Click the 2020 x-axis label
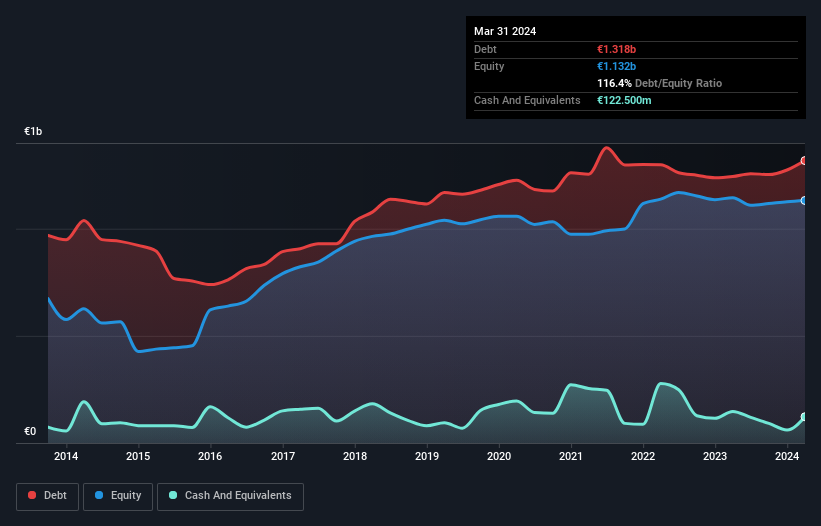Screen dimensions: 821x526 [499, 456]
